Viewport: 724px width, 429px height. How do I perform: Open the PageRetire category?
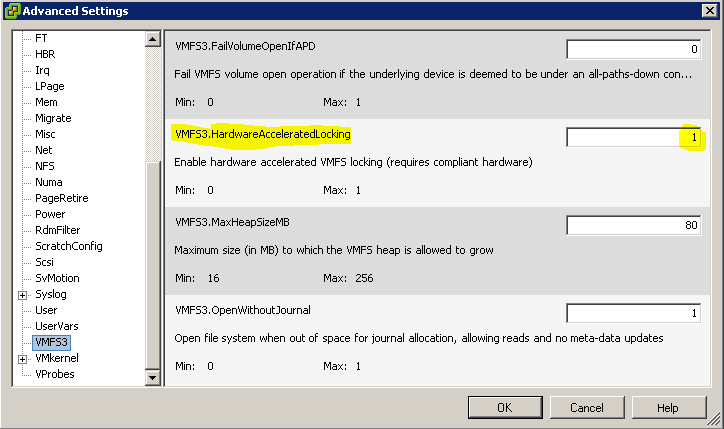61,198
